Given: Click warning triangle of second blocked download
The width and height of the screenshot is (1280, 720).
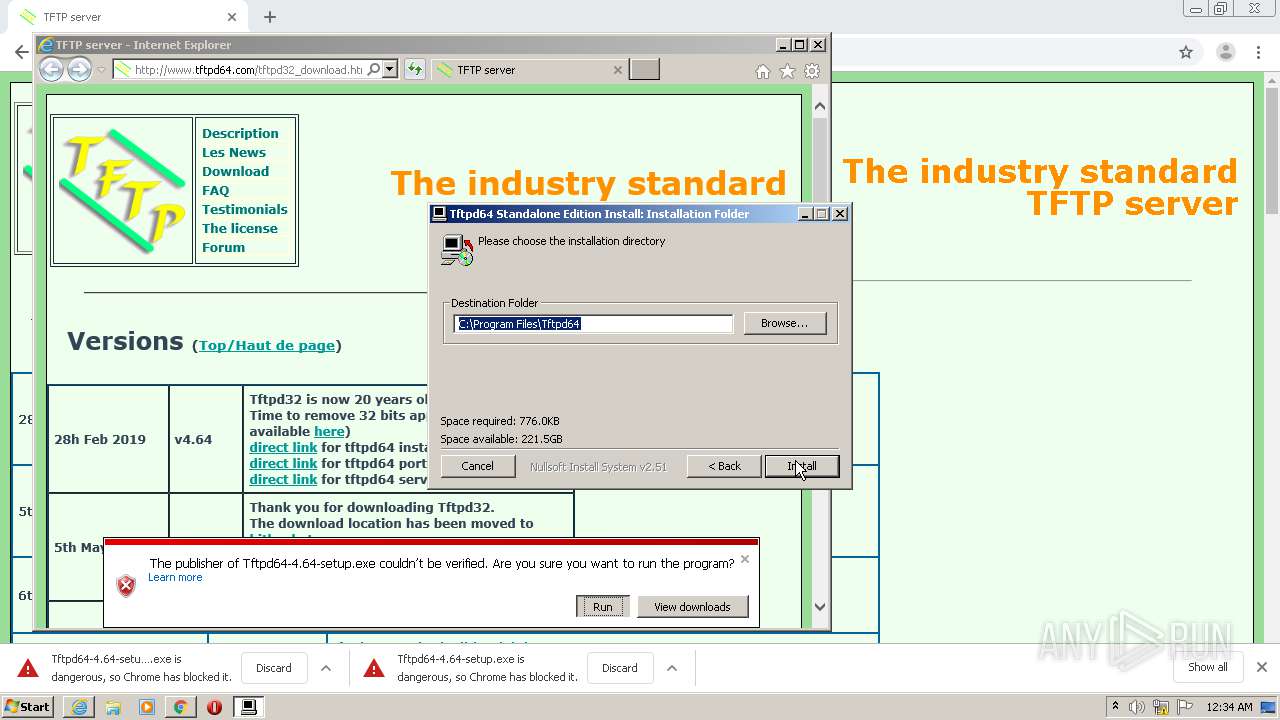Looking at the screenshot, I should click(373, 668).
